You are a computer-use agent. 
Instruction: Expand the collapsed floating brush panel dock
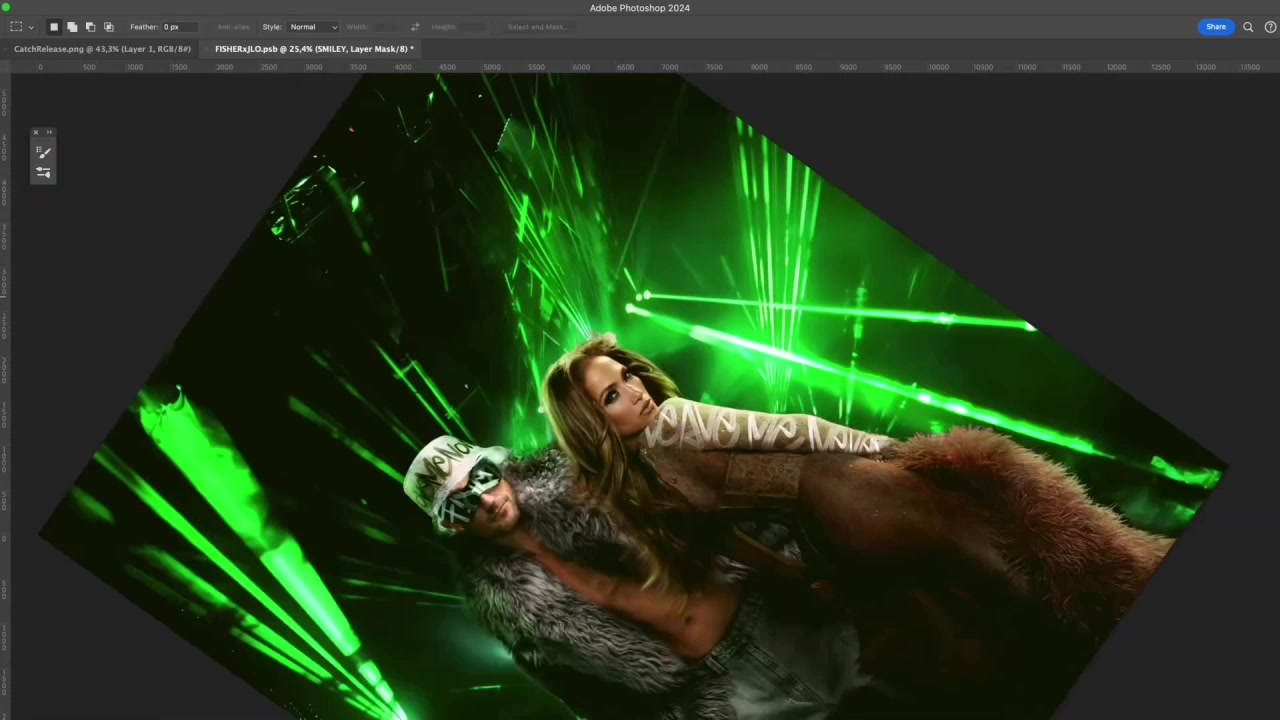point(49,132)
